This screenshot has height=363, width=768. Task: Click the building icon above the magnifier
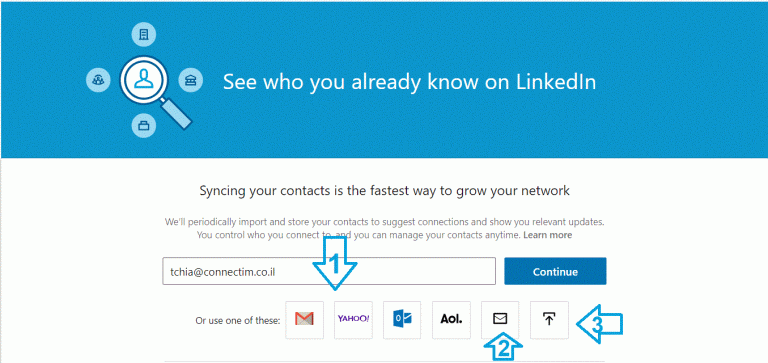coord(144,35)
